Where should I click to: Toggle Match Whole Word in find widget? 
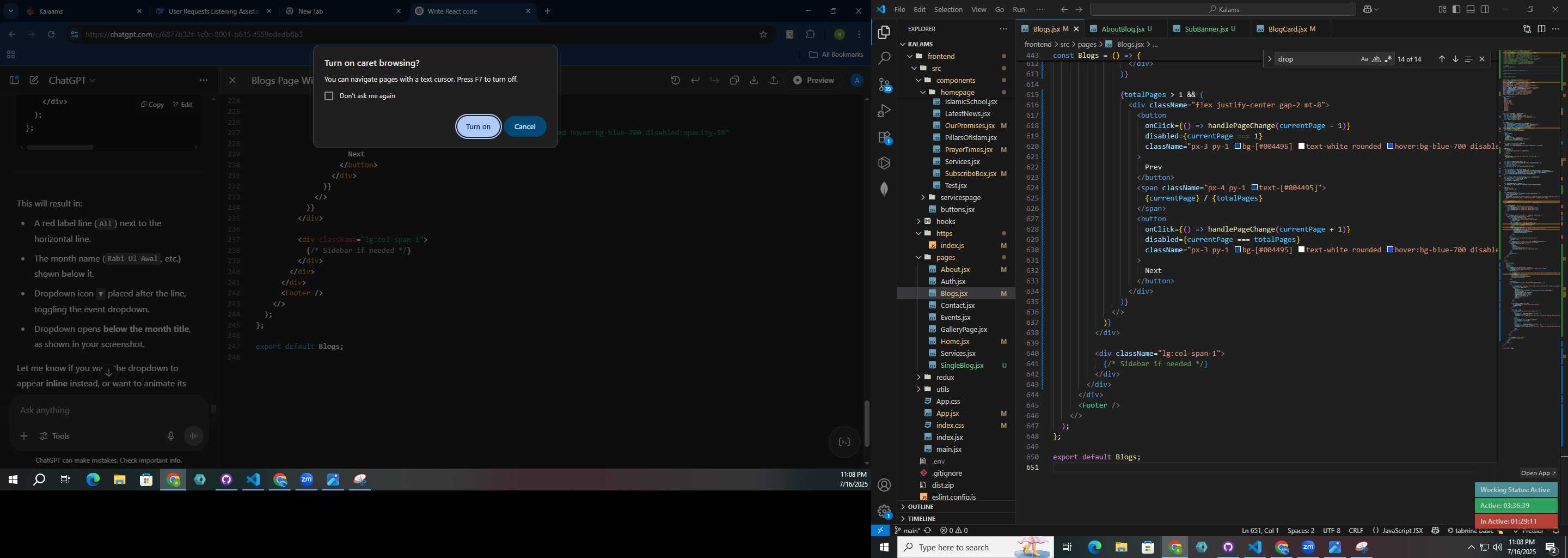[x=1376, y=59]
